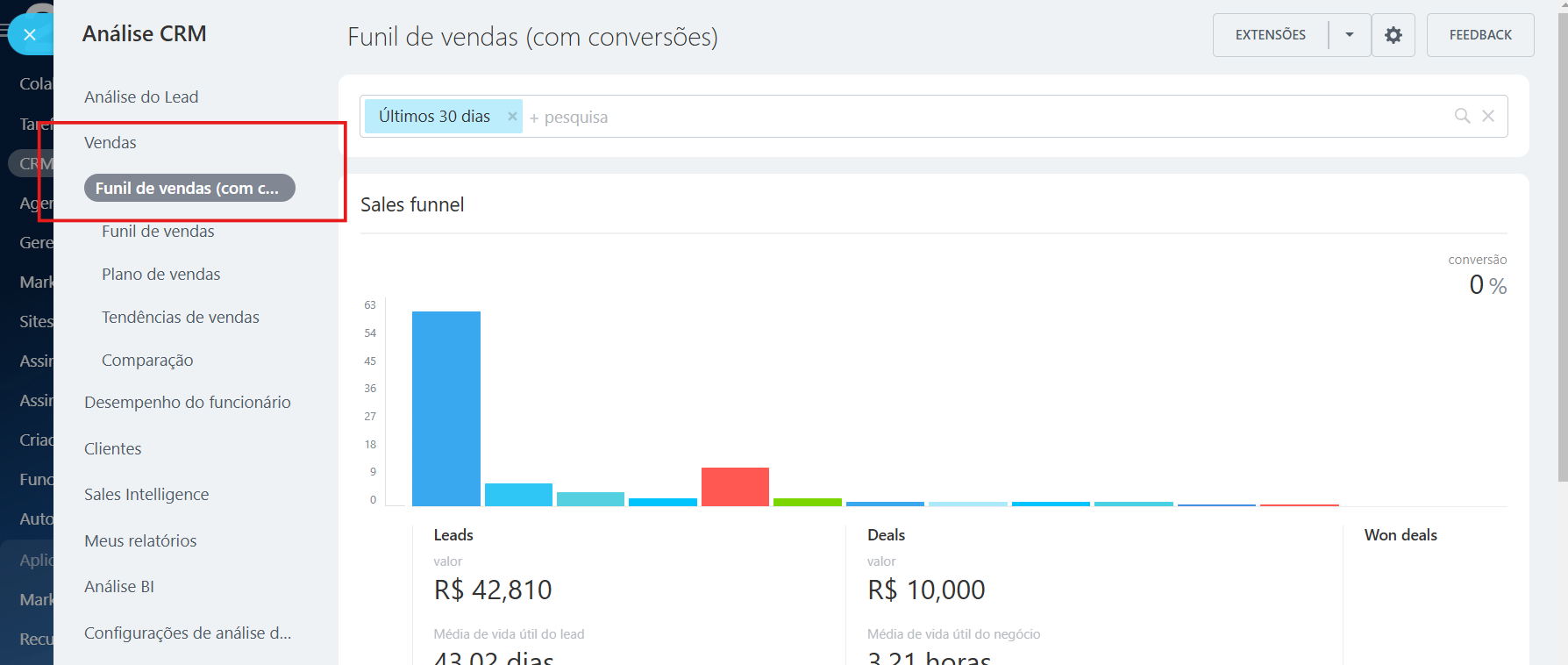Open settings with the gear icon
This screenshot has width=1568, height=665.
1393,35
